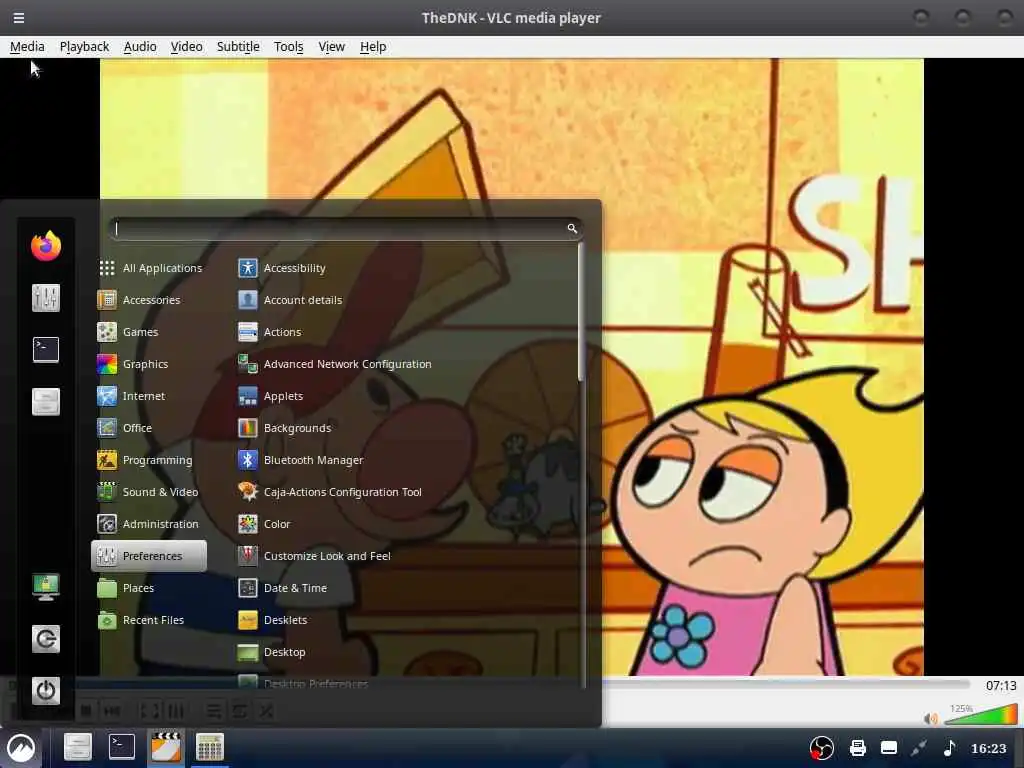This screenshot has width=1024, height=768.
Task: Switch to the Calculator taskbar entry
Action: [x=210, y=747]
